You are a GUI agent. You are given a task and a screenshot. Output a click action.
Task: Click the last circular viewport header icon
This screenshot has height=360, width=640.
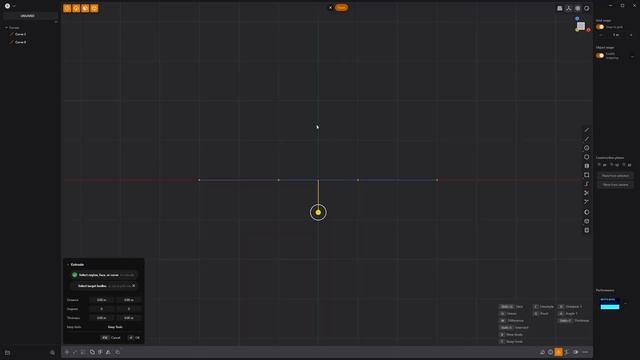tap(587, 8)
